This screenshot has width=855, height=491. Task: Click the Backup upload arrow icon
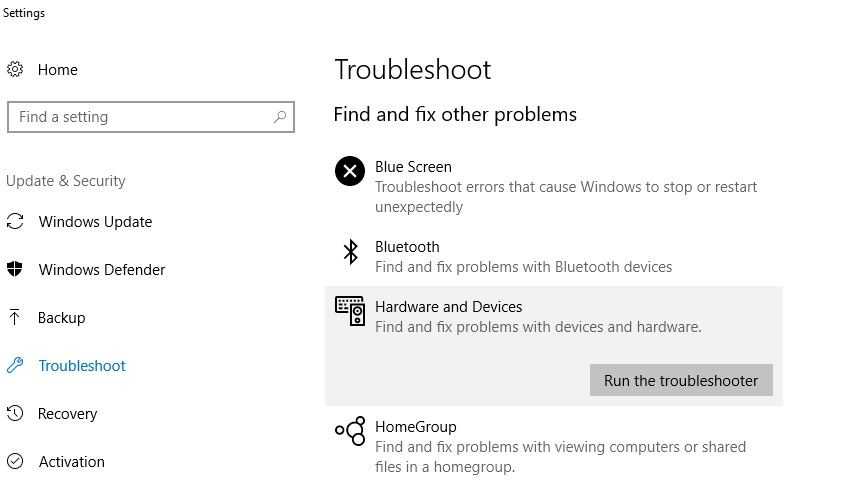tap(15, 317)
